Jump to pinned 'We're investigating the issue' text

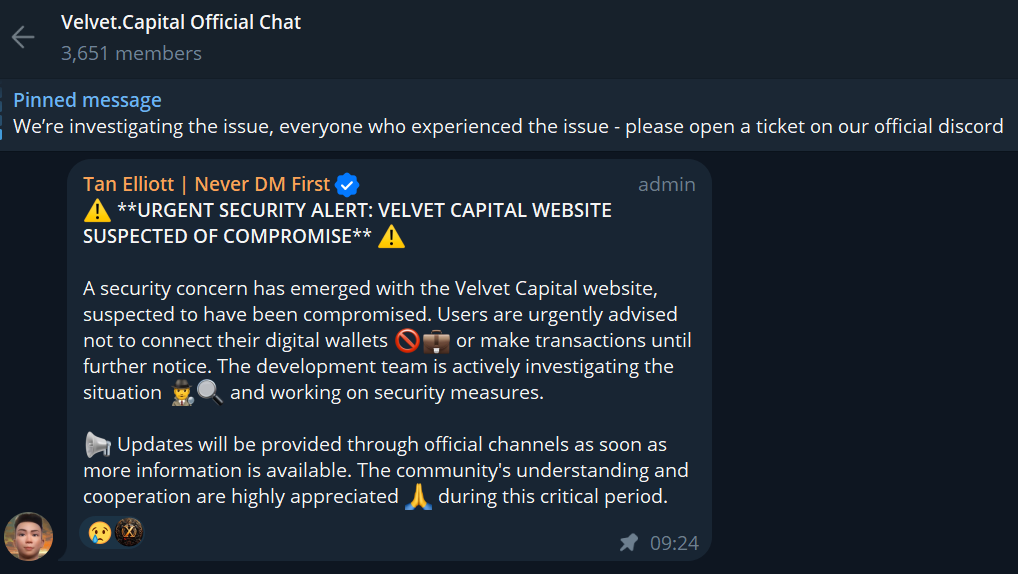(507, 127)
